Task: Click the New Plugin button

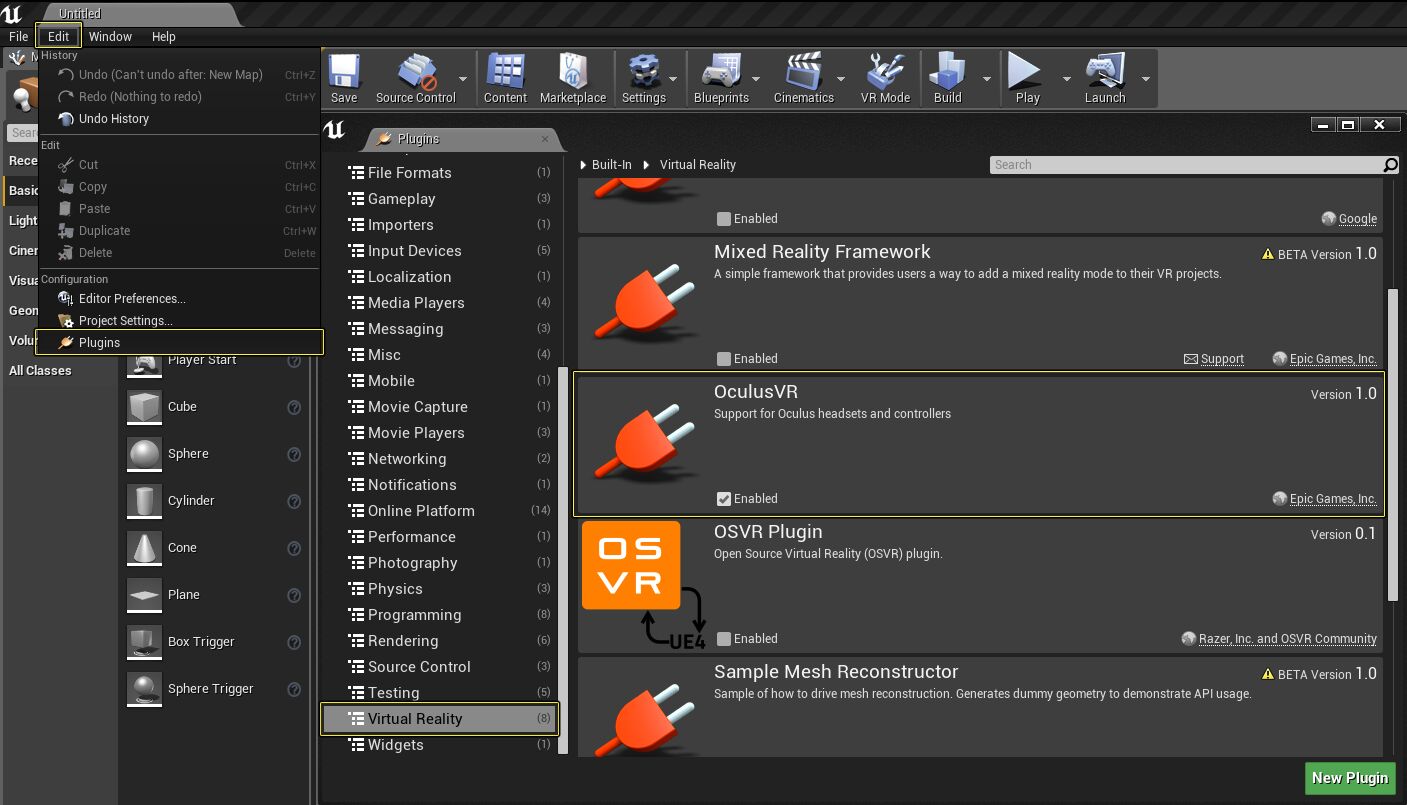Action: pyautogui.click(x=1349, y=778)
